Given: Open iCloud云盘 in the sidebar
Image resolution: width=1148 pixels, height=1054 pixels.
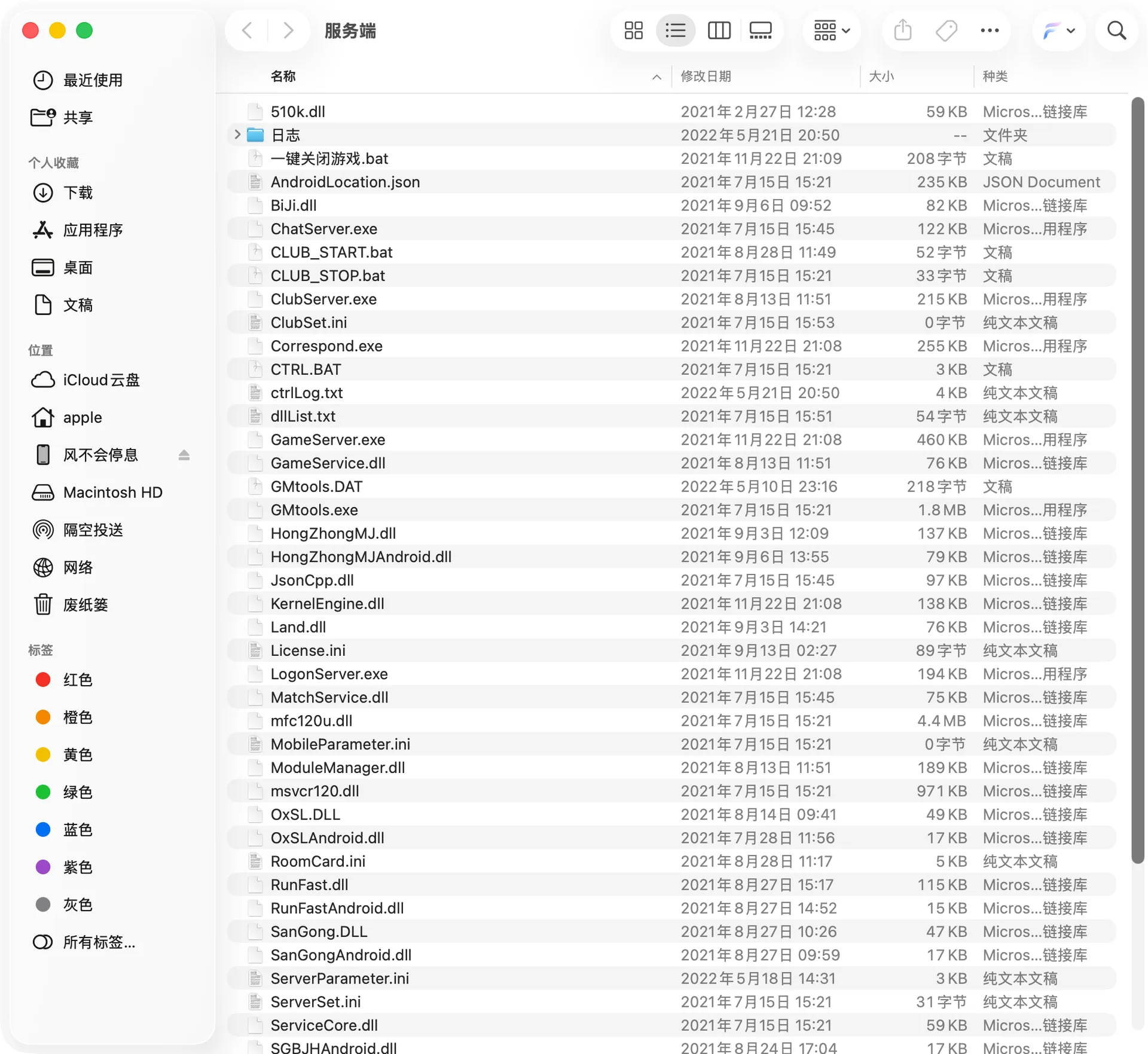Looking at the screenshot, I should click(86, 380).
